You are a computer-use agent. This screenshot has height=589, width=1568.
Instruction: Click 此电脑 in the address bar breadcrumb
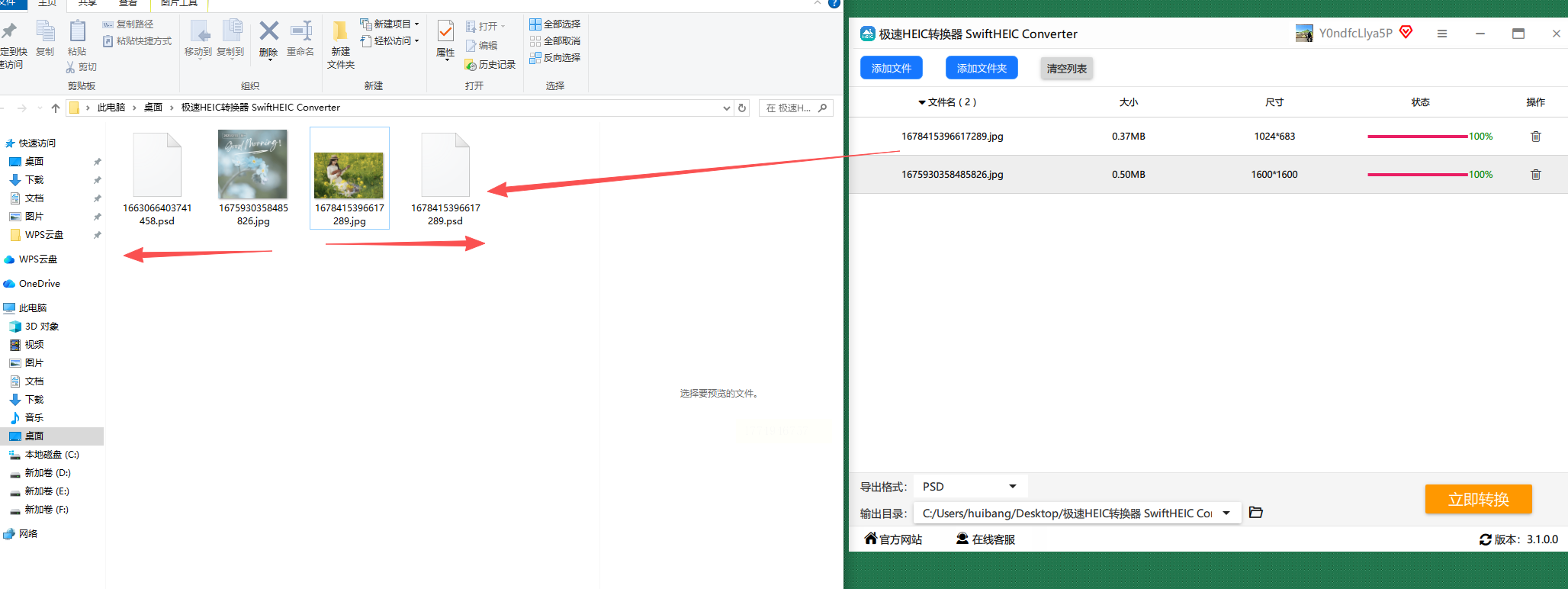111,108
